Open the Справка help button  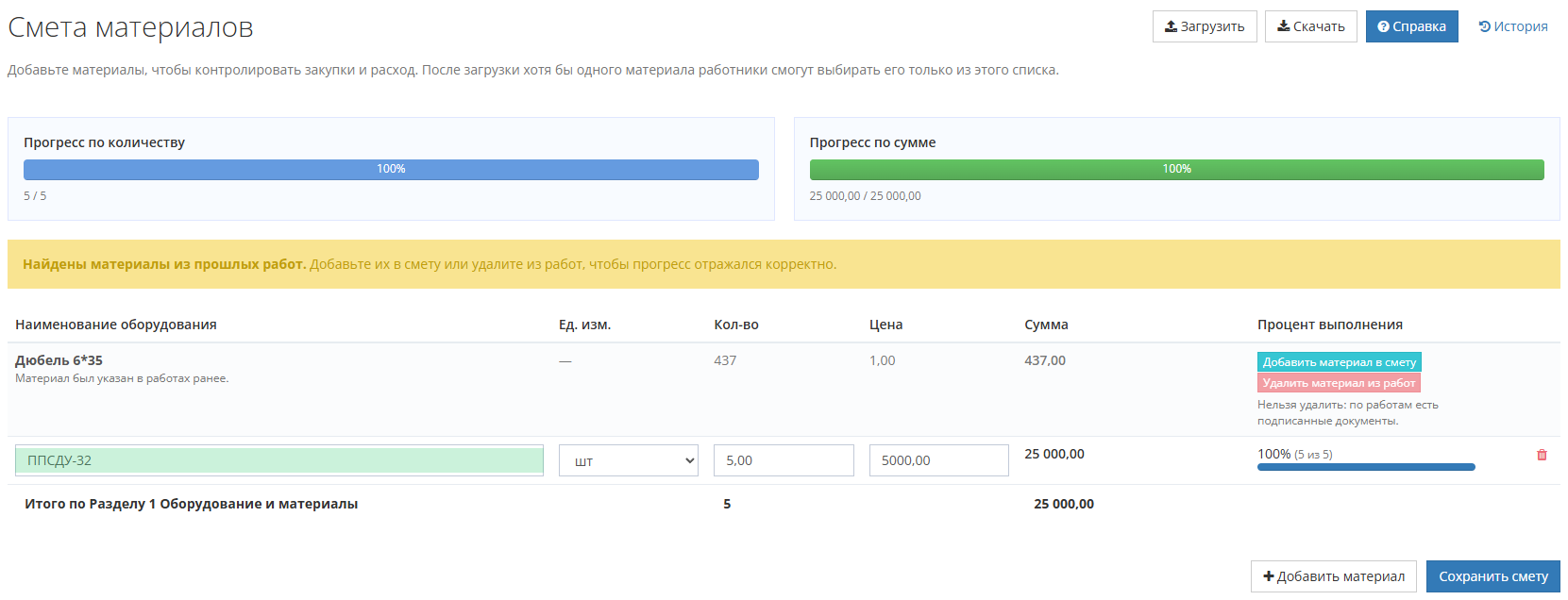pos(1411,26)
